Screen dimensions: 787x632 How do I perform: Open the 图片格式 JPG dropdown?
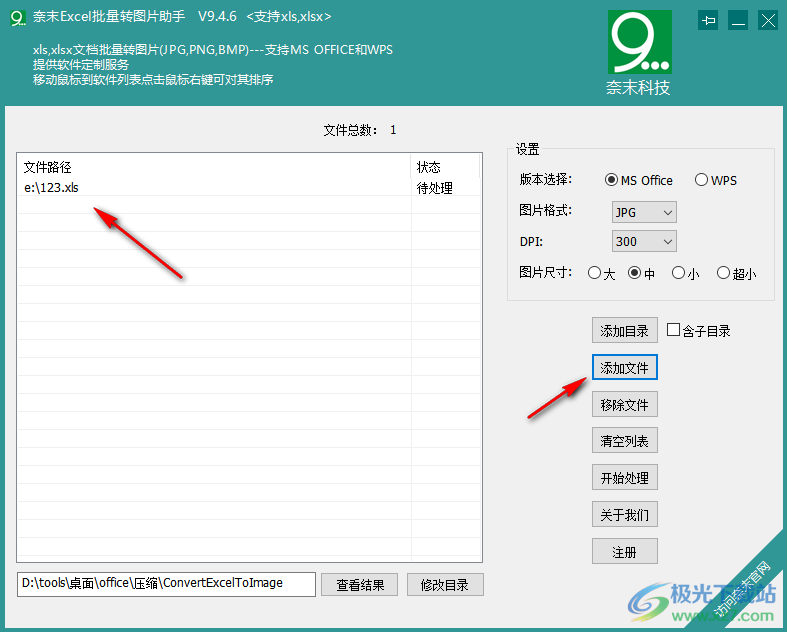tap(644, 212)
